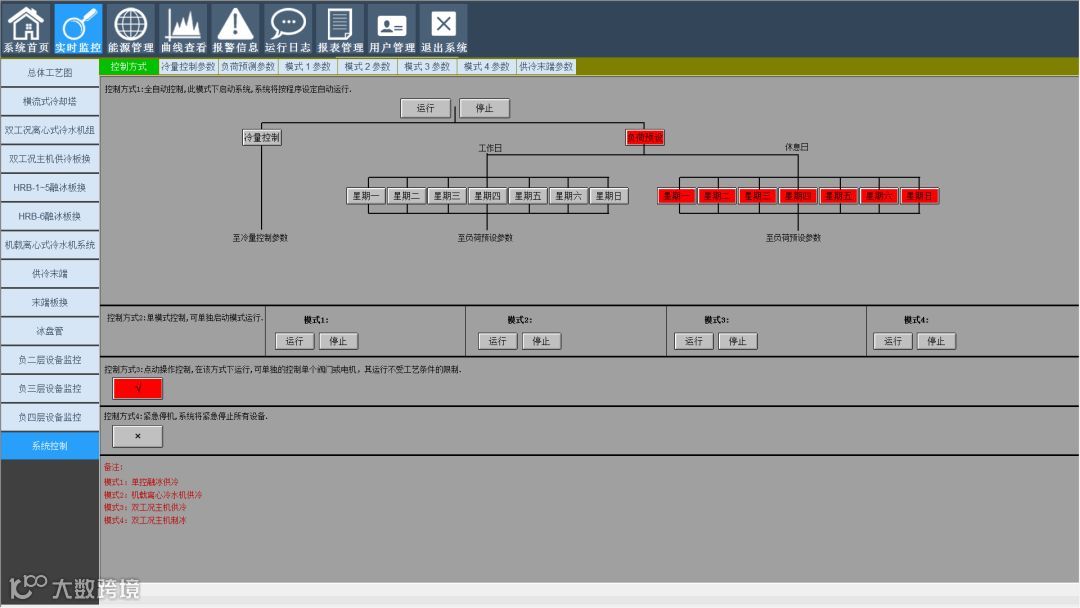Switch to 冷量控制参数 tab
1080x608 pixels.
(188, 67)
